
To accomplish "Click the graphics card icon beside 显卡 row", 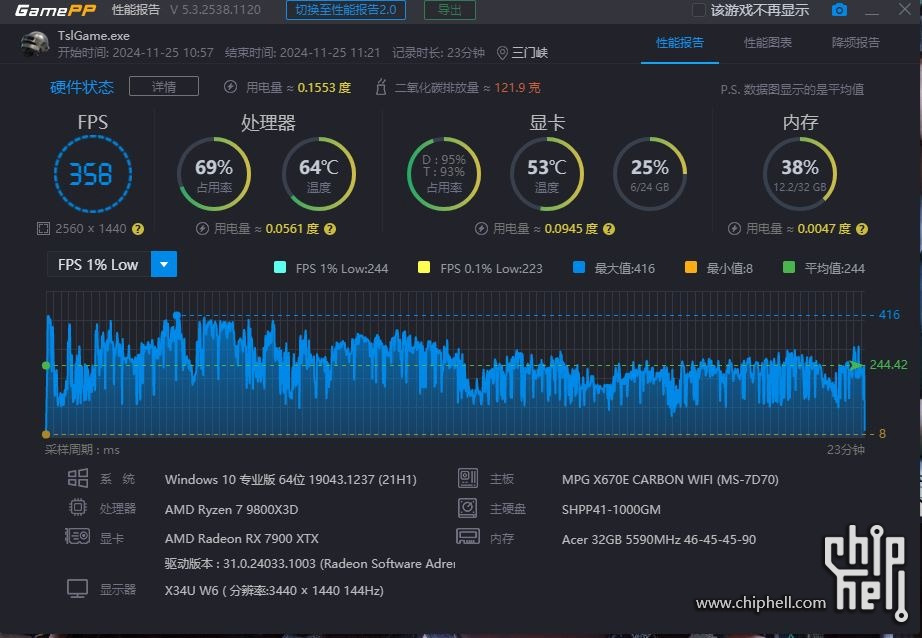I will pos(77,536).
